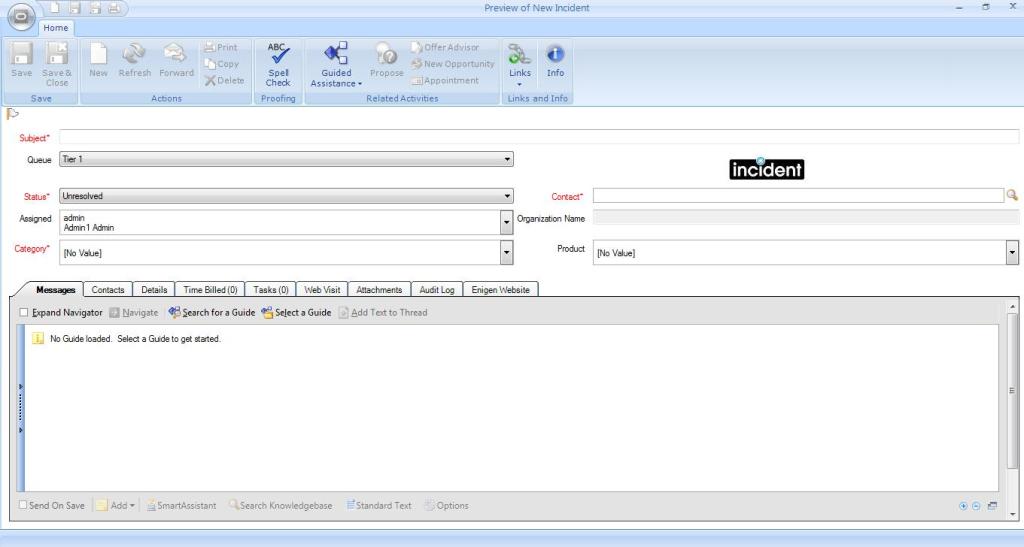The image size is (1024, 547).
Task: Click Search Knowledgebase
Action: click(x=280, y=506)
